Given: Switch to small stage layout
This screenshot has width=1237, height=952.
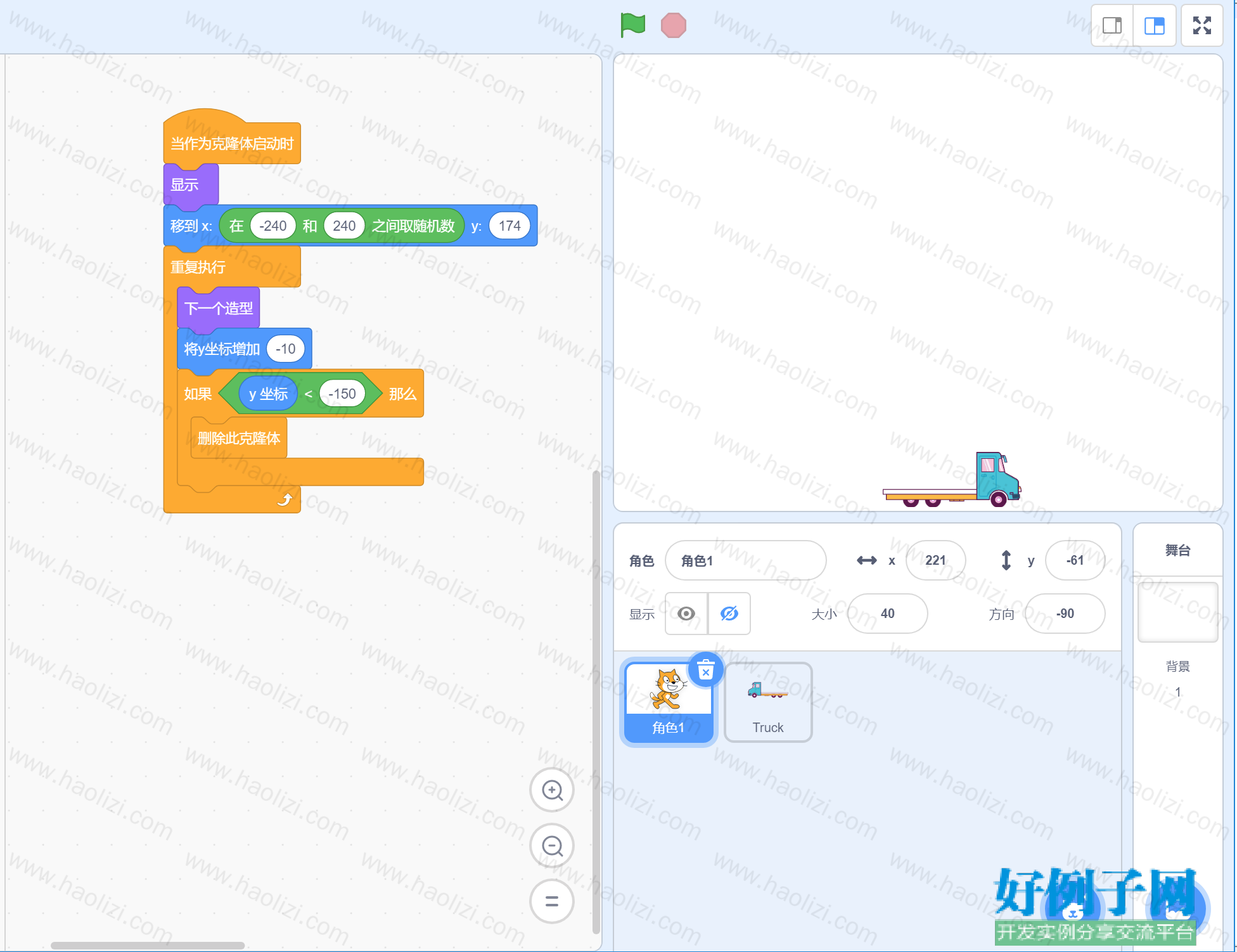Looking at the screenshot, I should pos(1112,25).
